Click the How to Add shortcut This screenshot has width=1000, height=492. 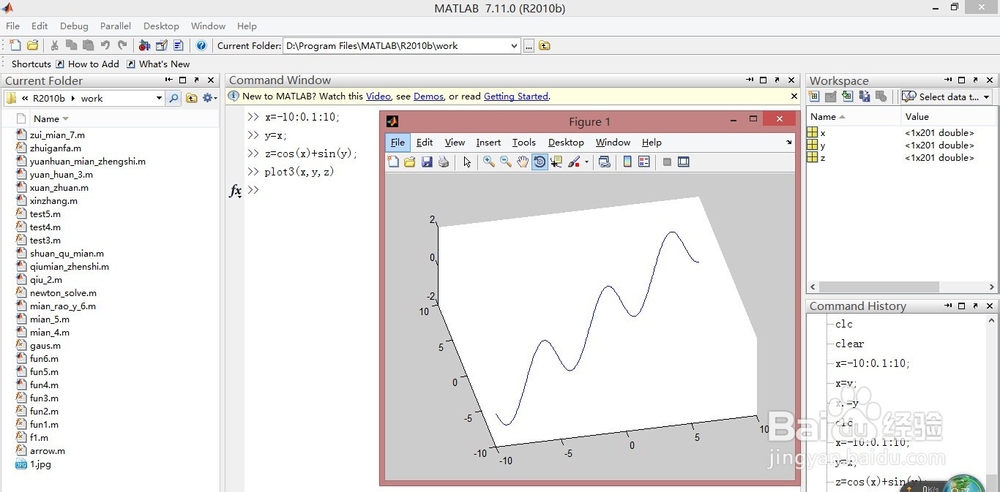pos(87,64)
